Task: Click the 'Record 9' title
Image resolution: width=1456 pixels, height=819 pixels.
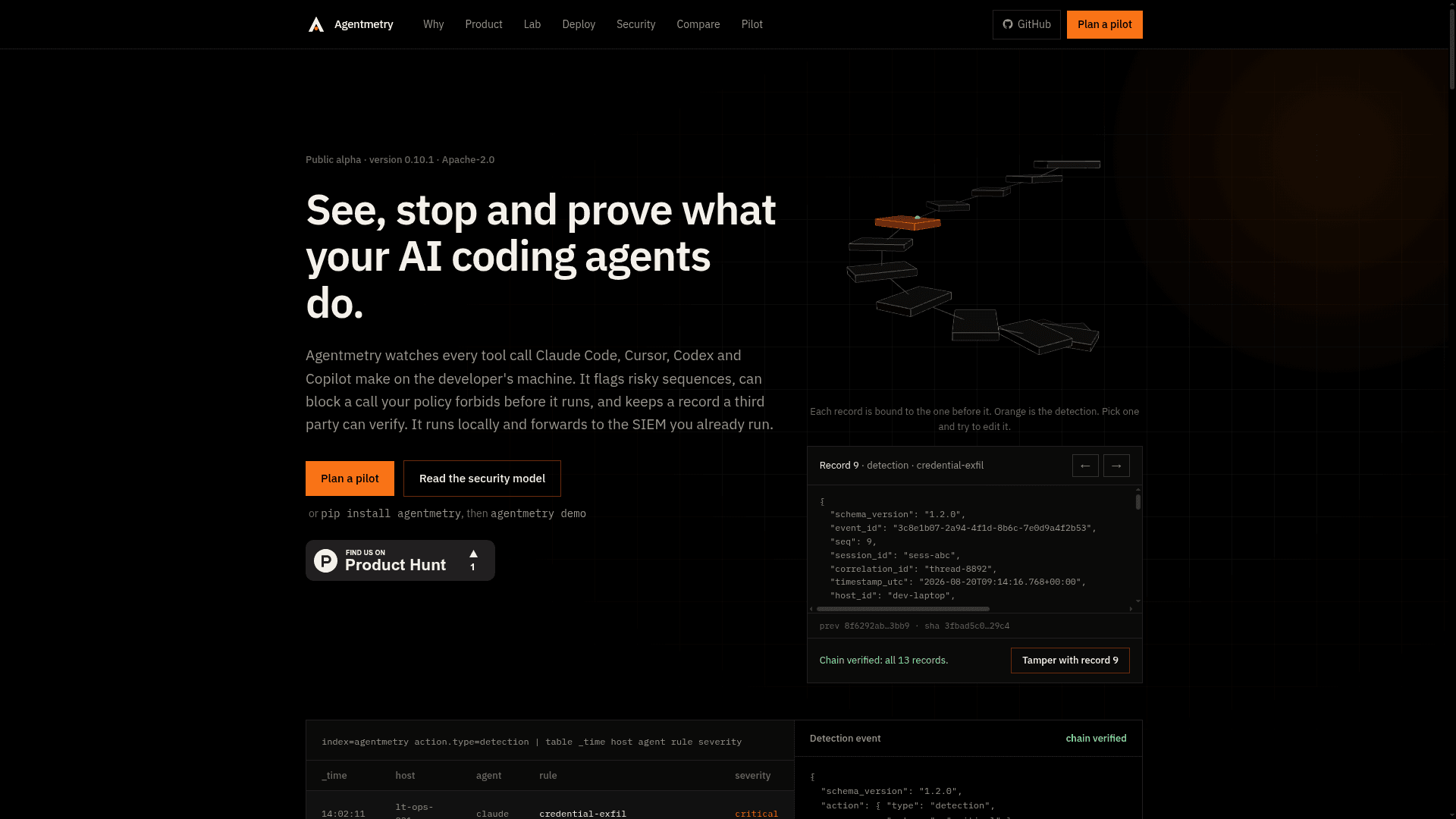Action: pos(839,466)
